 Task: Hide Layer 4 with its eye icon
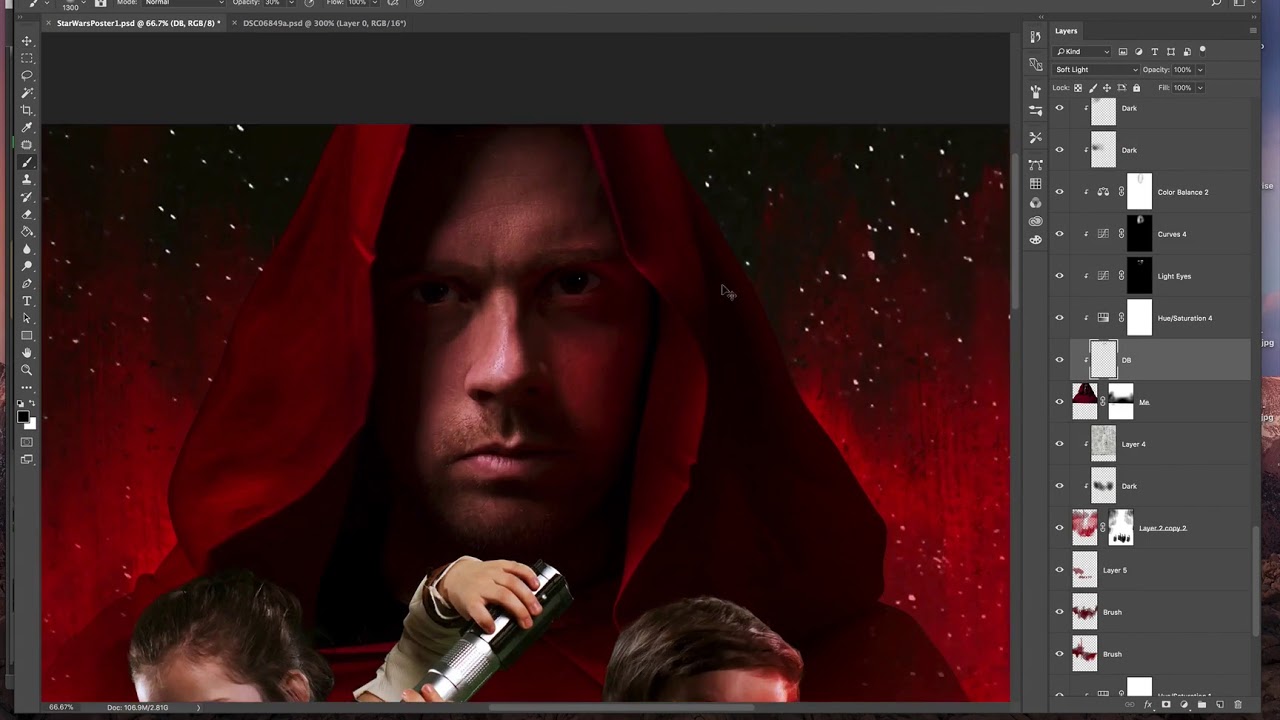1060,444
